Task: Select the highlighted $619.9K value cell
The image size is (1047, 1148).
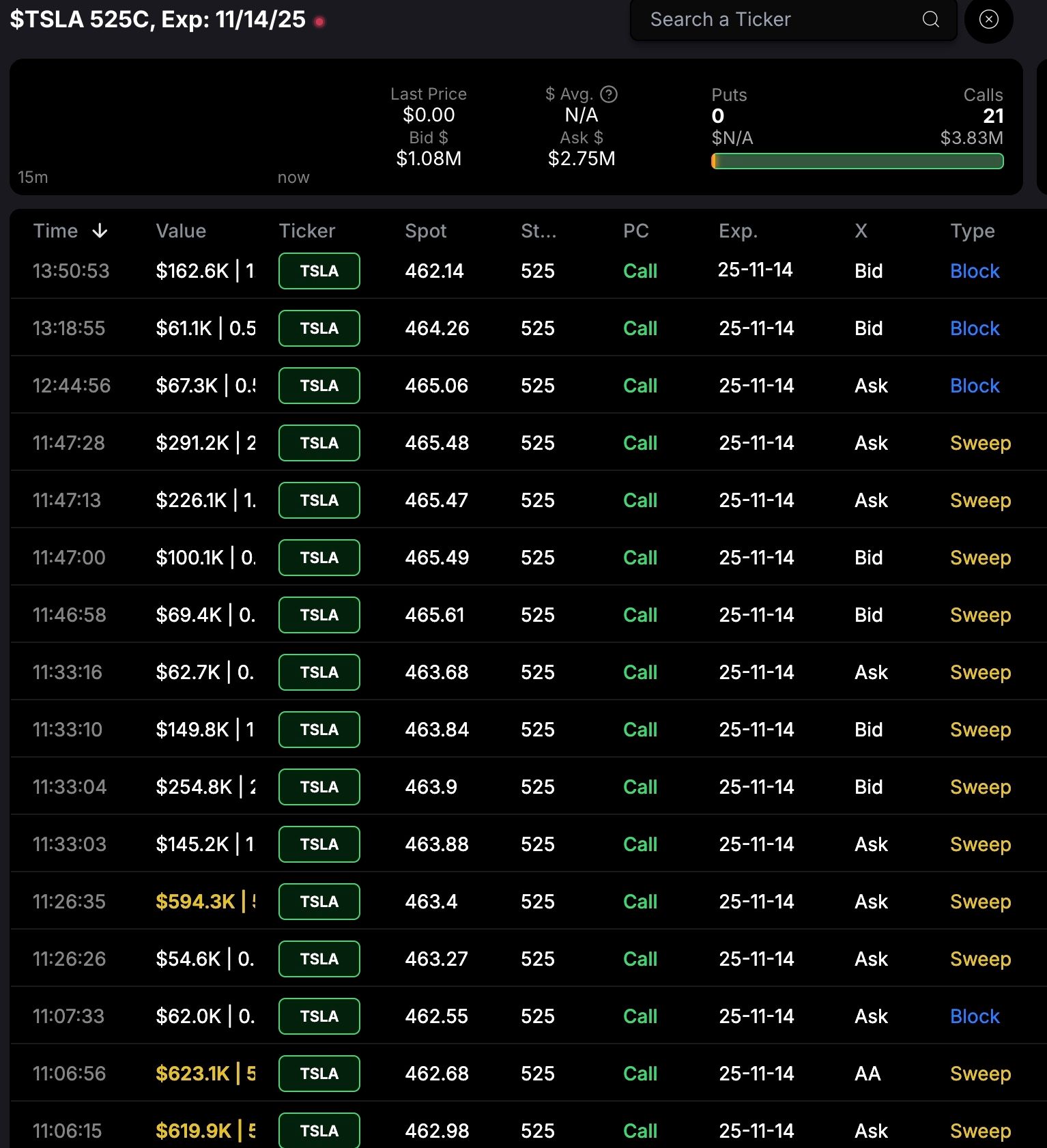Action: click(205, 1131)
